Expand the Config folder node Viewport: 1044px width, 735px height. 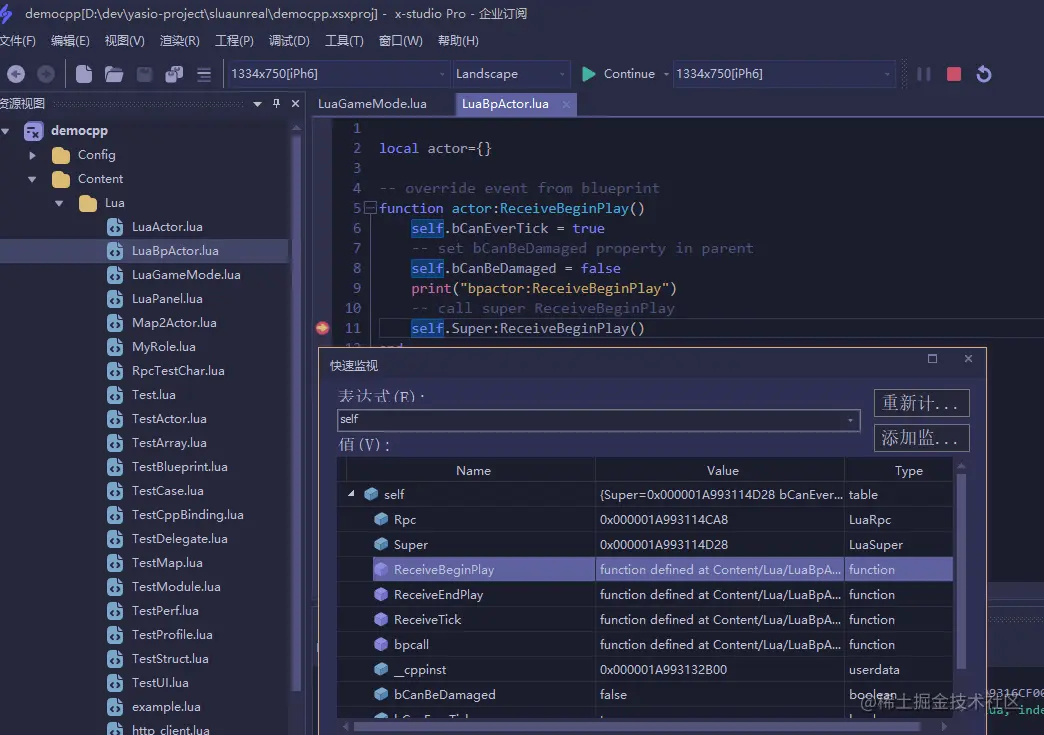tap(33, 155)
